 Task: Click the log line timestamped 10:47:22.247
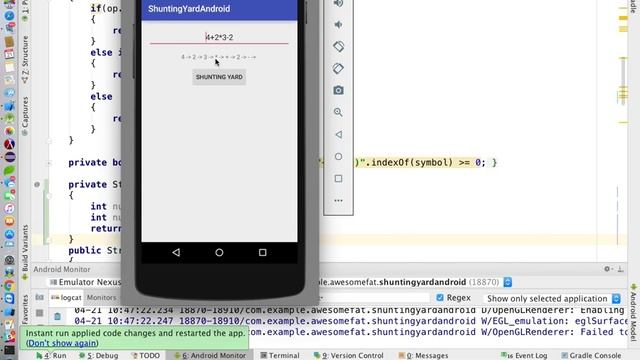coord(351,321)
